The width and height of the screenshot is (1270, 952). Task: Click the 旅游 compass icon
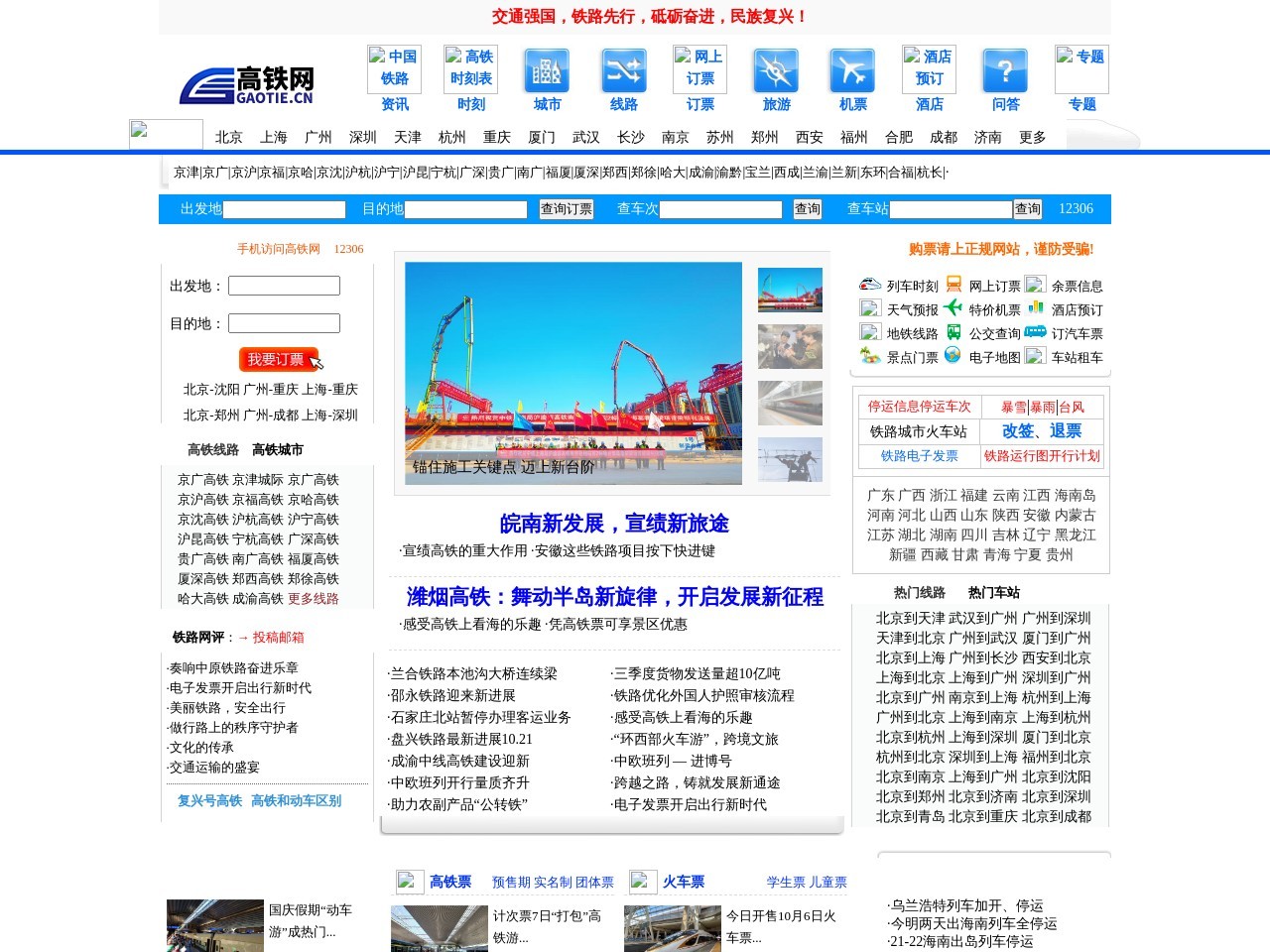pos(776,70)
